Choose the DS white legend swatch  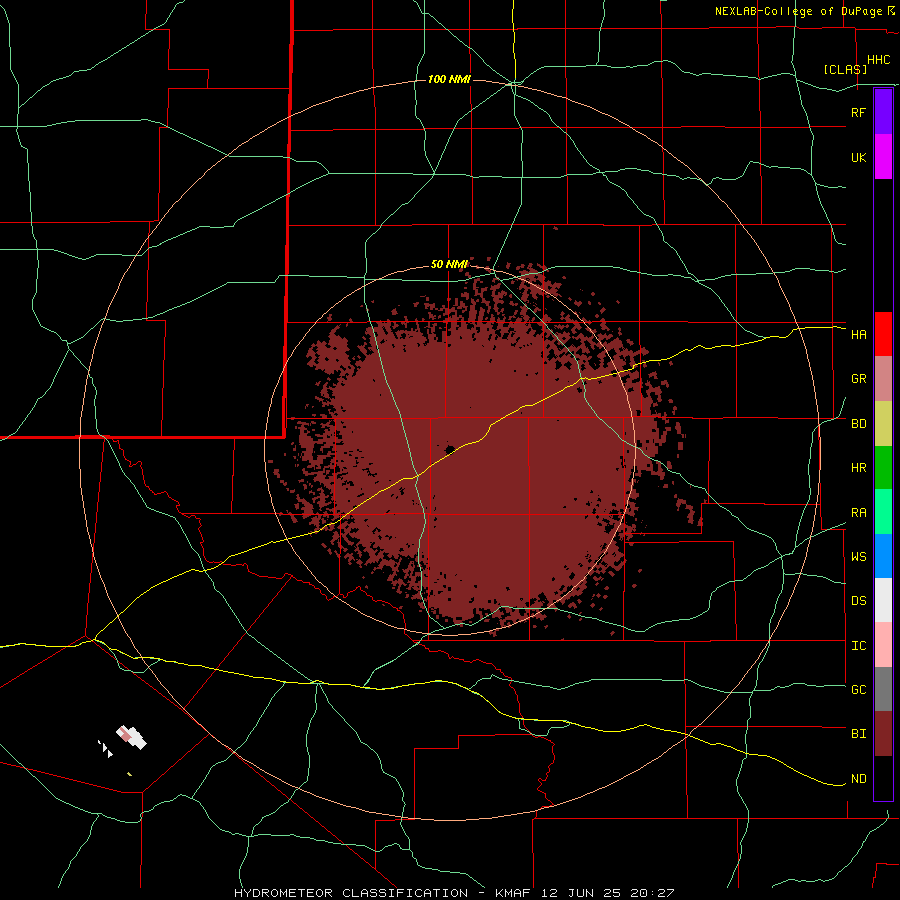coord(883,600)
